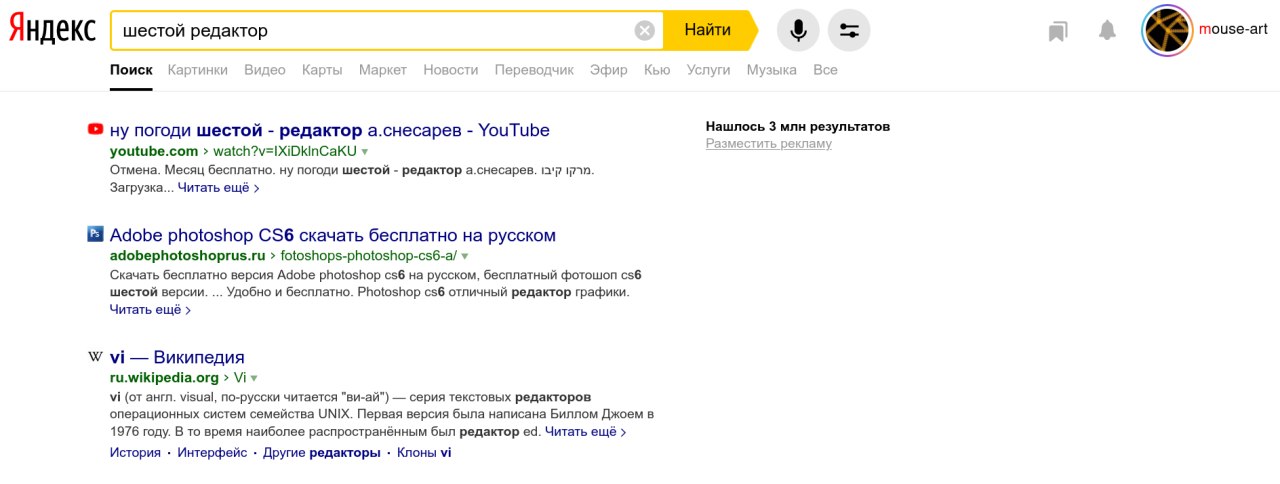Open the Все services tab

pyautogui.click(x=825, y=70)
